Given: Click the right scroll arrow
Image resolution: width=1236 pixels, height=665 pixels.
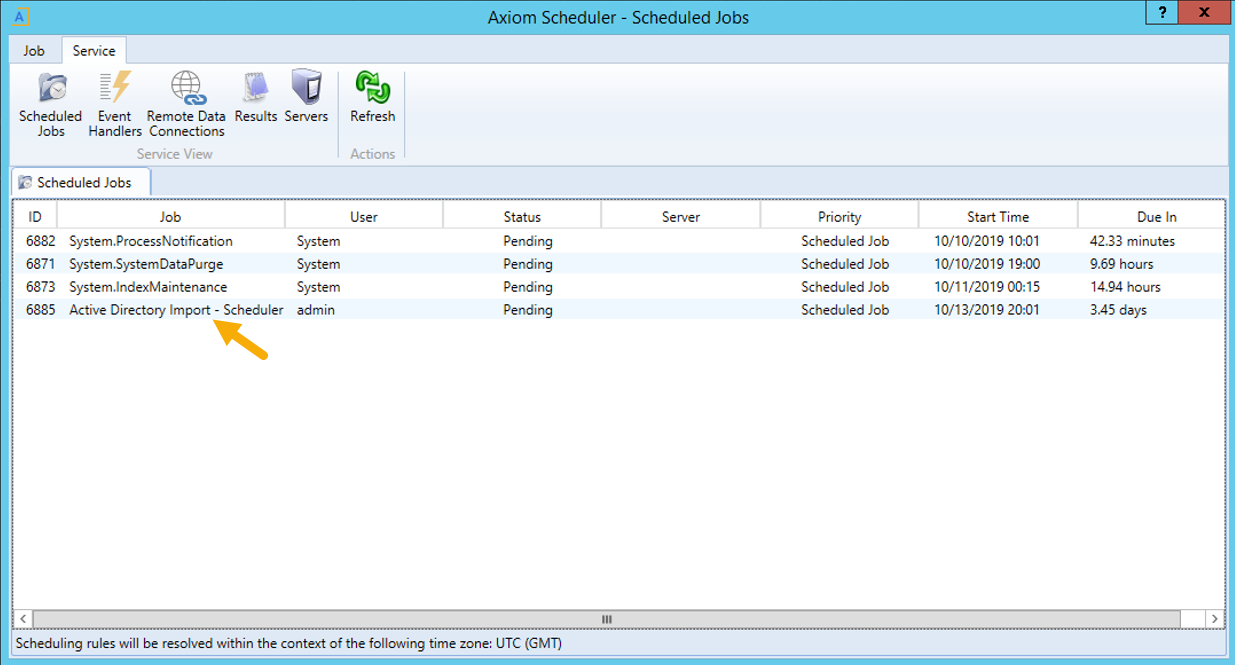Looking at the screenshot, I should (1214, 619).
